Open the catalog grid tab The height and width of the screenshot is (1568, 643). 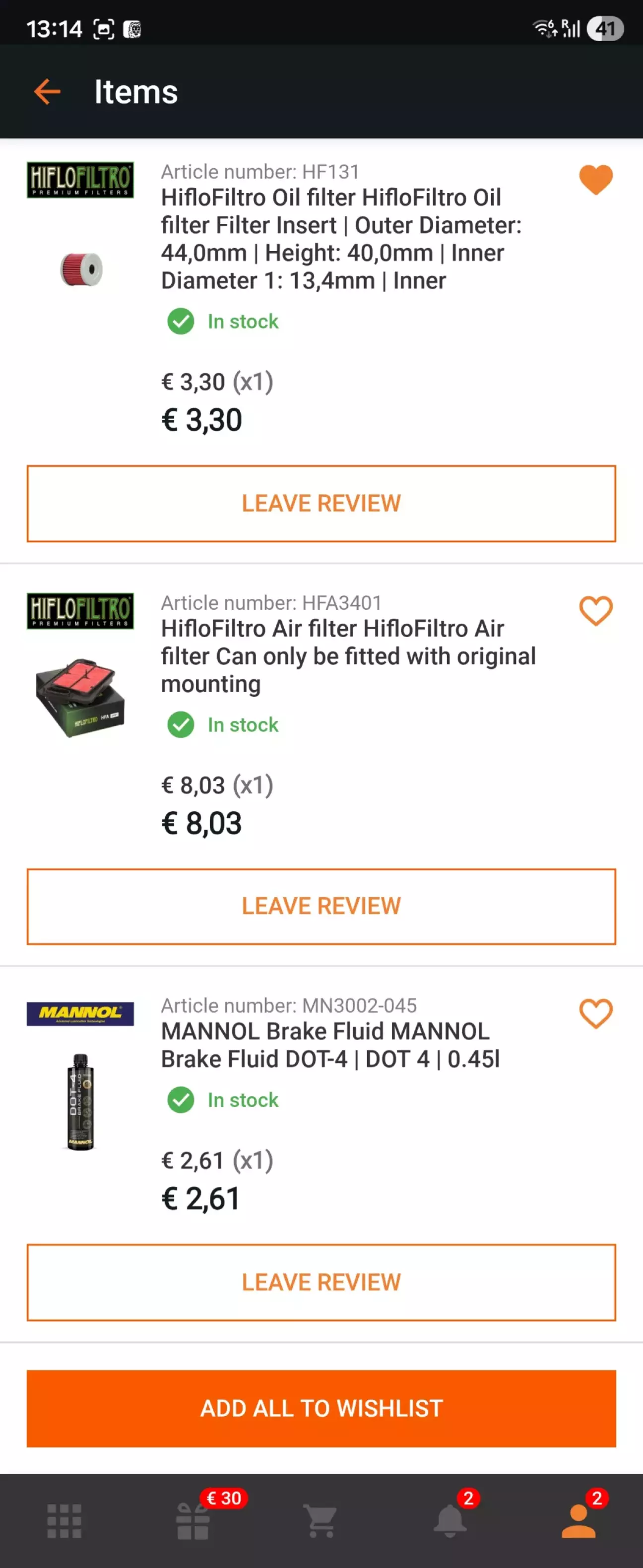pos(64,1520)
